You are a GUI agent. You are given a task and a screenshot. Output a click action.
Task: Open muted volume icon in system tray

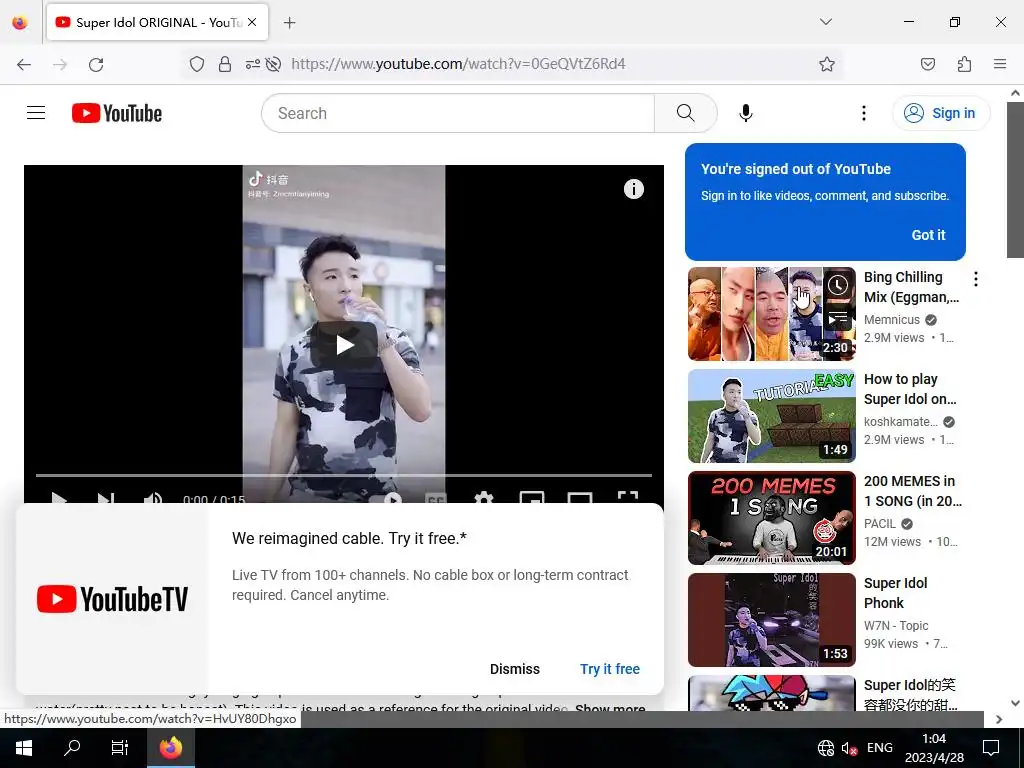[x=849, y=748]
